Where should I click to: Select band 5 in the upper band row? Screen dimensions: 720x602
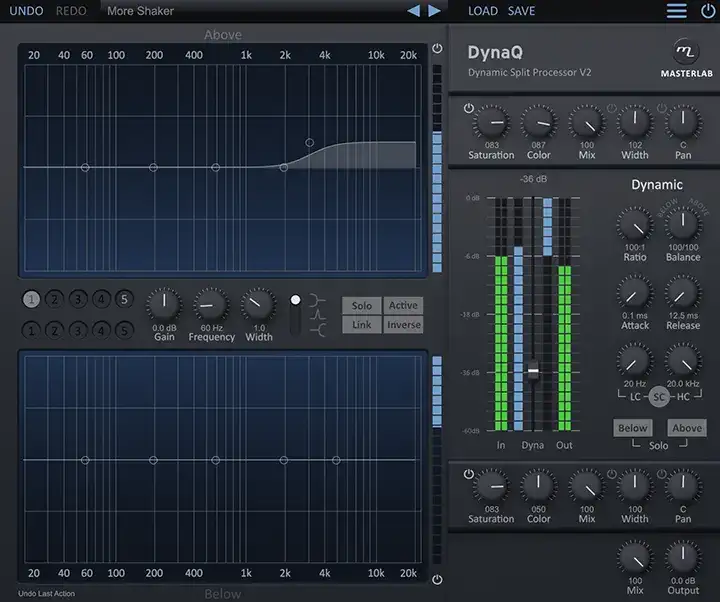[x=124, y=299]
